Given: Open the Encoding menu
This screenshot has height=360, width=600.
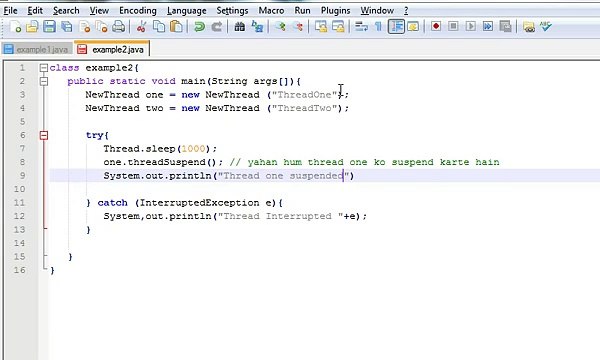Looking at the screenshot, I should click(x=138, y=10).
